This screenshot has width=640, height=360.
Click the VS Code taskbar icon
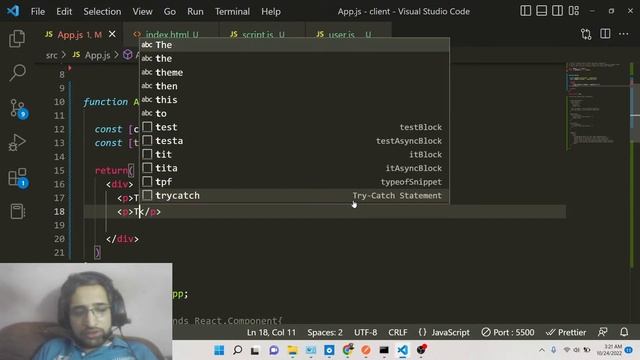click(x=402, y=350)
